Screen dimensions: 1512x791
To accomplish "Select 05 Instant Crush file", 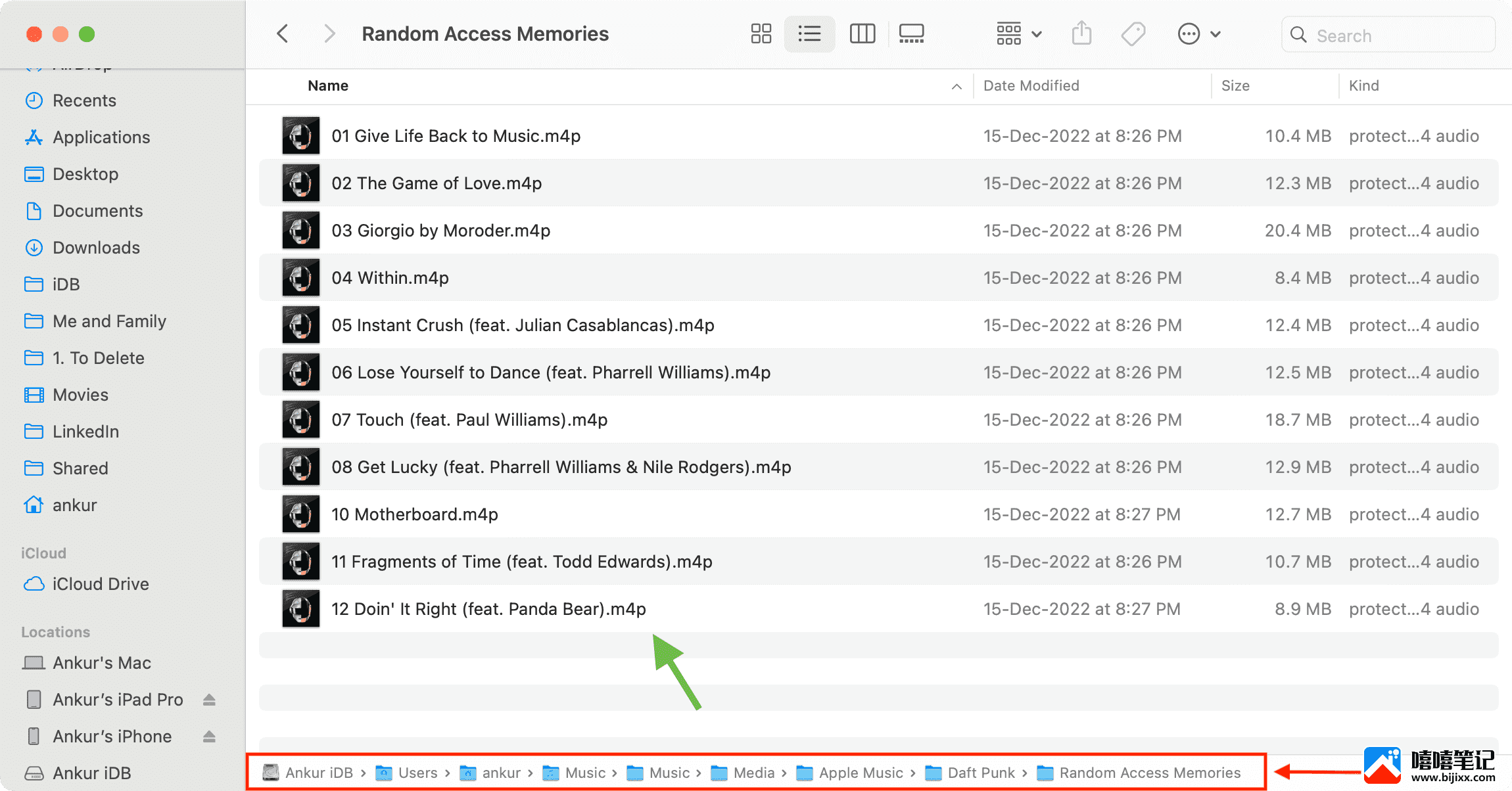I will 878,325.
